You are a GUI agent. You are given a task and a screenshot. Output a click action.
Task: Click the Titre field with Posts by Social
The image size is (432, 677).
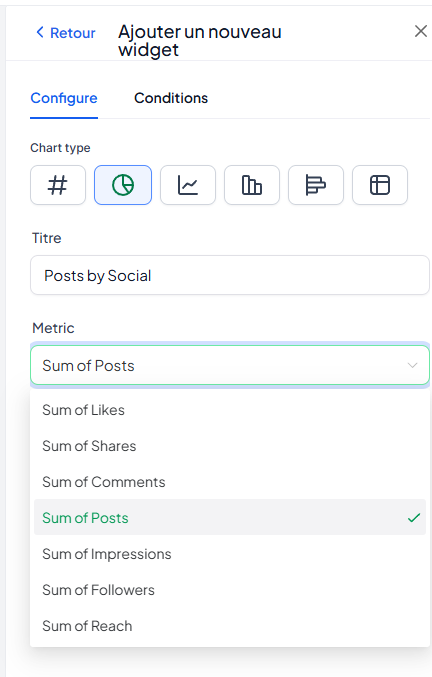click(x=230, y=275)
